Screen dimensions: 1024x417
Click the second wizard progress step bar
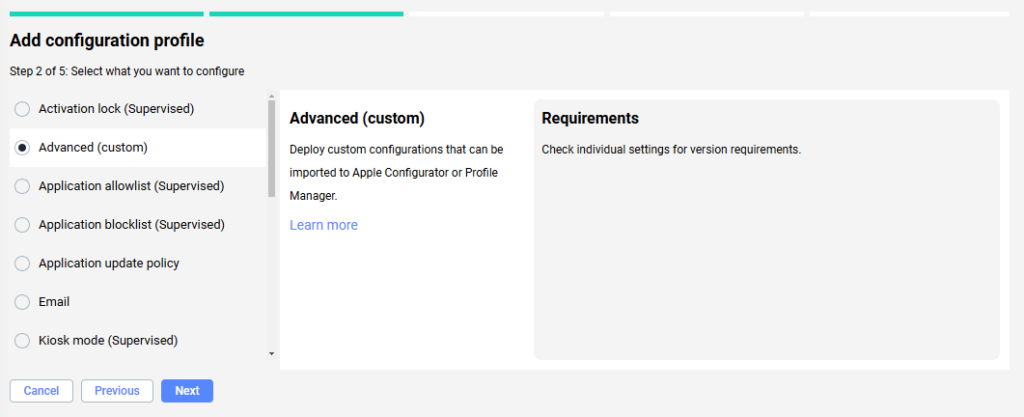point(306,14)
